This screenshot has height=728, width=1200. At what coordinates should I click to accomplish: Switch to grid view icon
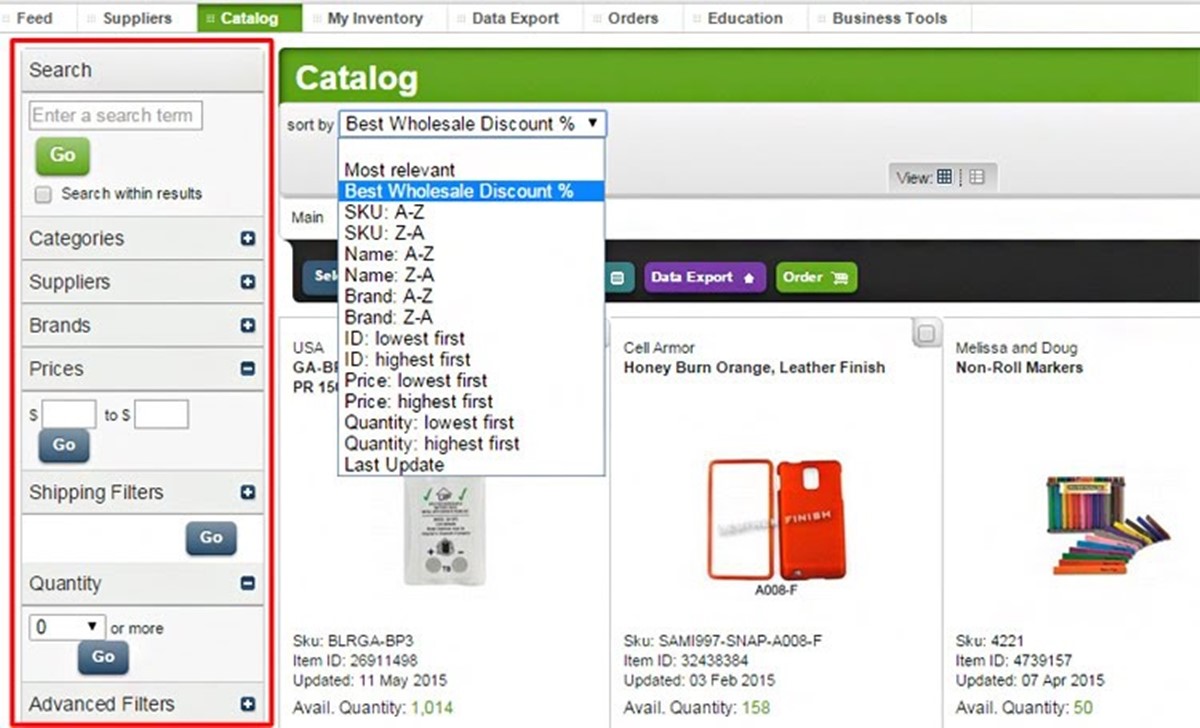coord(944,177)
